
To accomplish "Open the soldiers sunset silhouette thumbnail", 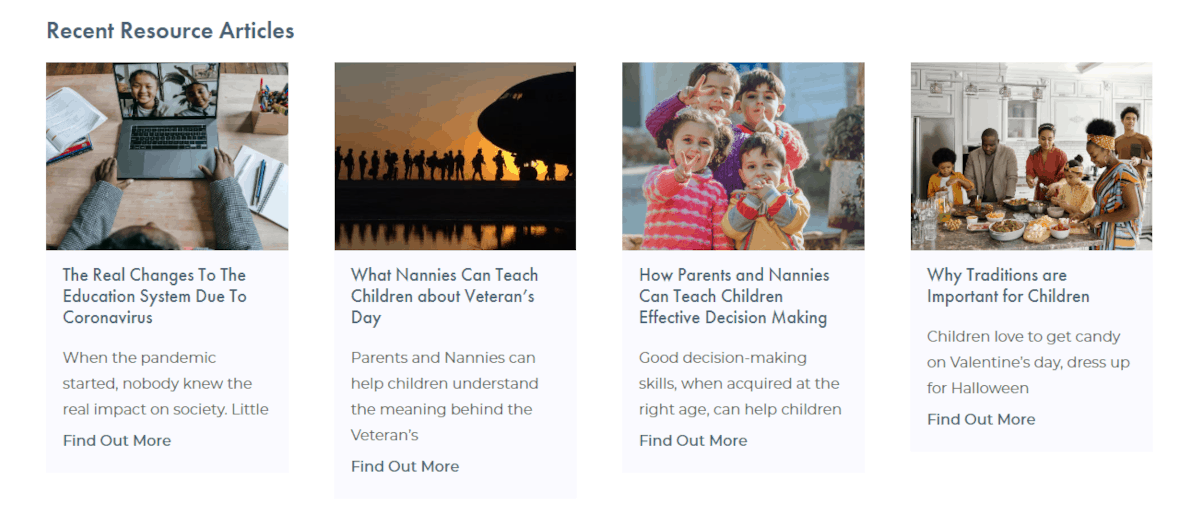I will (x=455, y=156).
